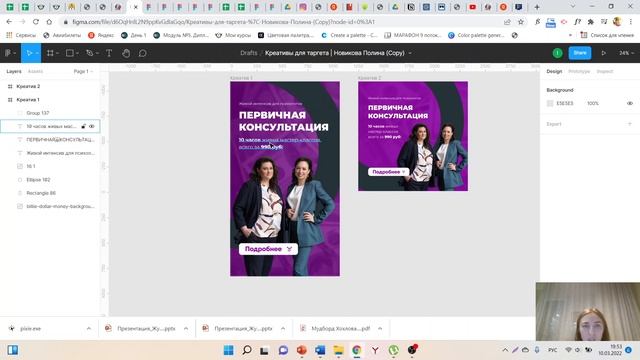Open the Page 1 dropdown
Viewport: 640px width, 360px height.
(x=83, y=71)
